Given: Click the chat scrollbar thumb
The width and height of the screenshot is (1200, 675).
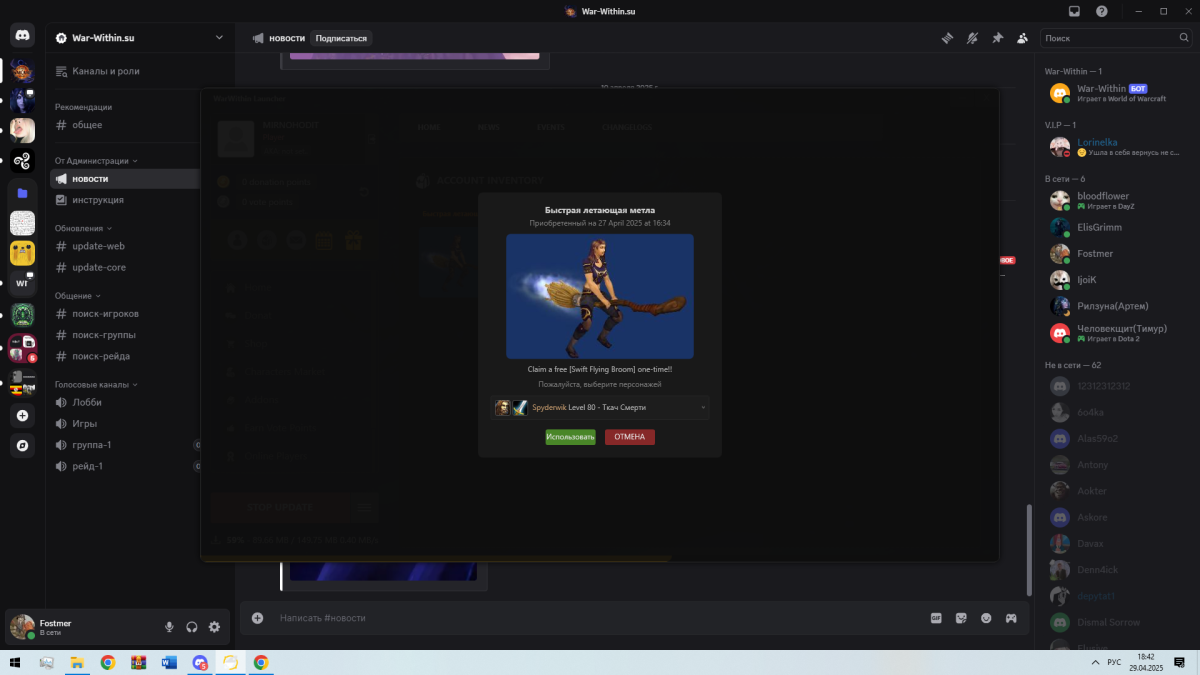Looking at the screenshot, I should (x=1028, y=550).
